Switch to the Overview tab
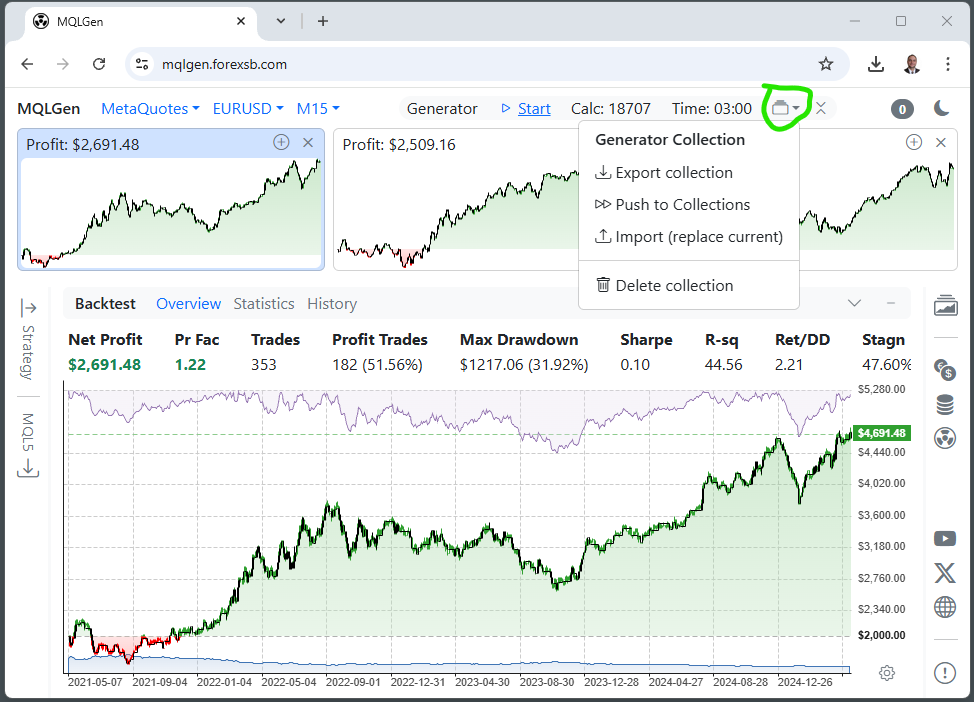Viewport: 974px width, 702px height. [x=188, y=304]
